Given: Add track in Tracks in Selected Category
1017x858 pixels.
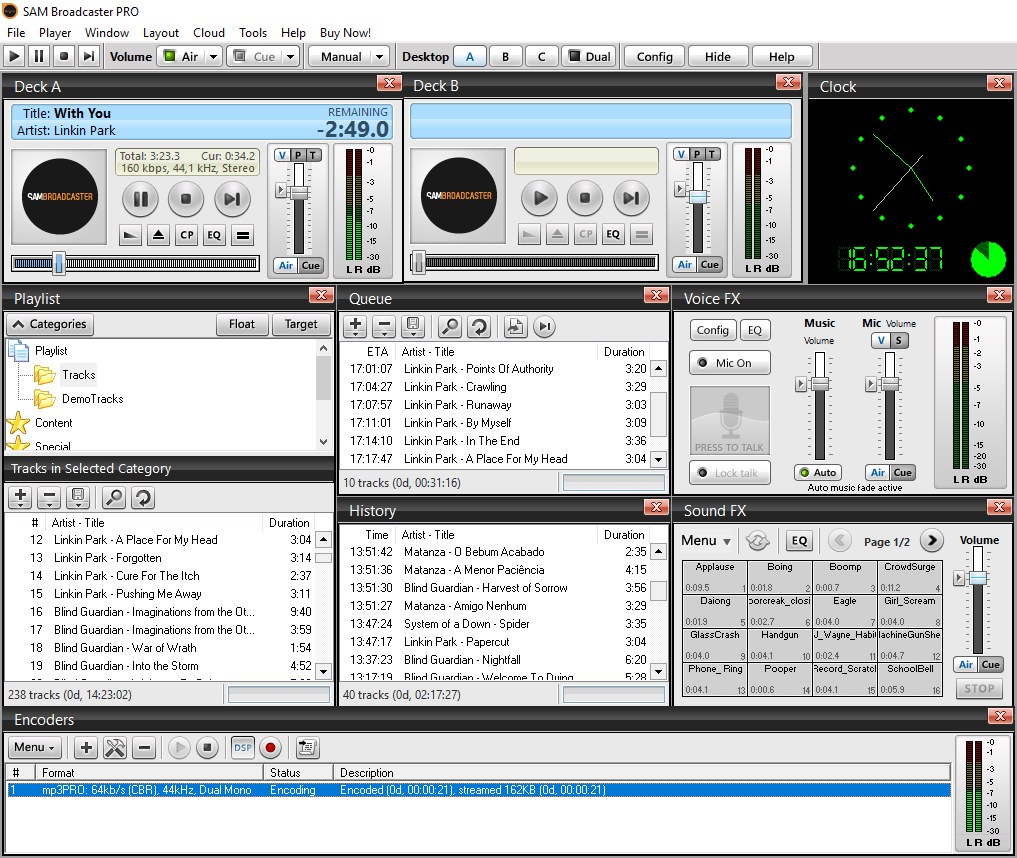Looking at the screenshot, I should [20, 497].
